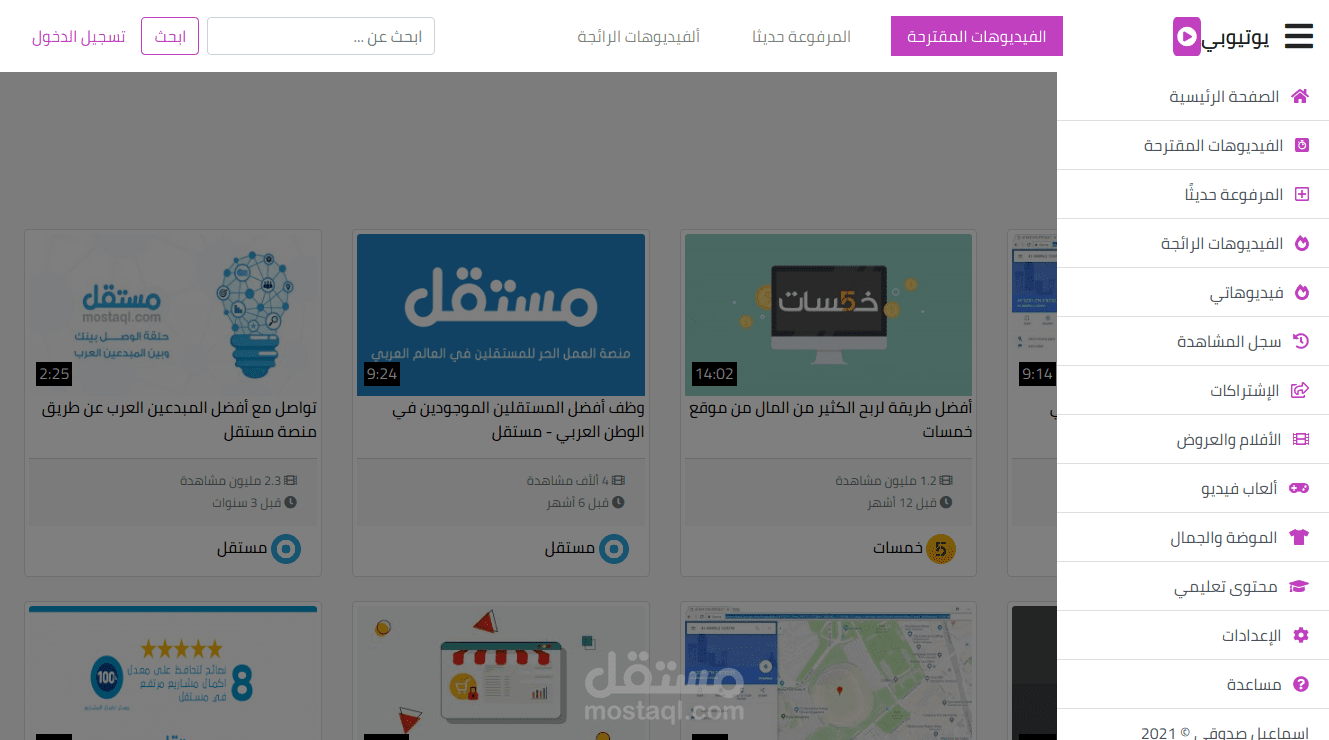Click the icon beside الفيديوهات المقترحة in sidebar
This screenshot has height=740, width=1329.
click(1302, 146)
